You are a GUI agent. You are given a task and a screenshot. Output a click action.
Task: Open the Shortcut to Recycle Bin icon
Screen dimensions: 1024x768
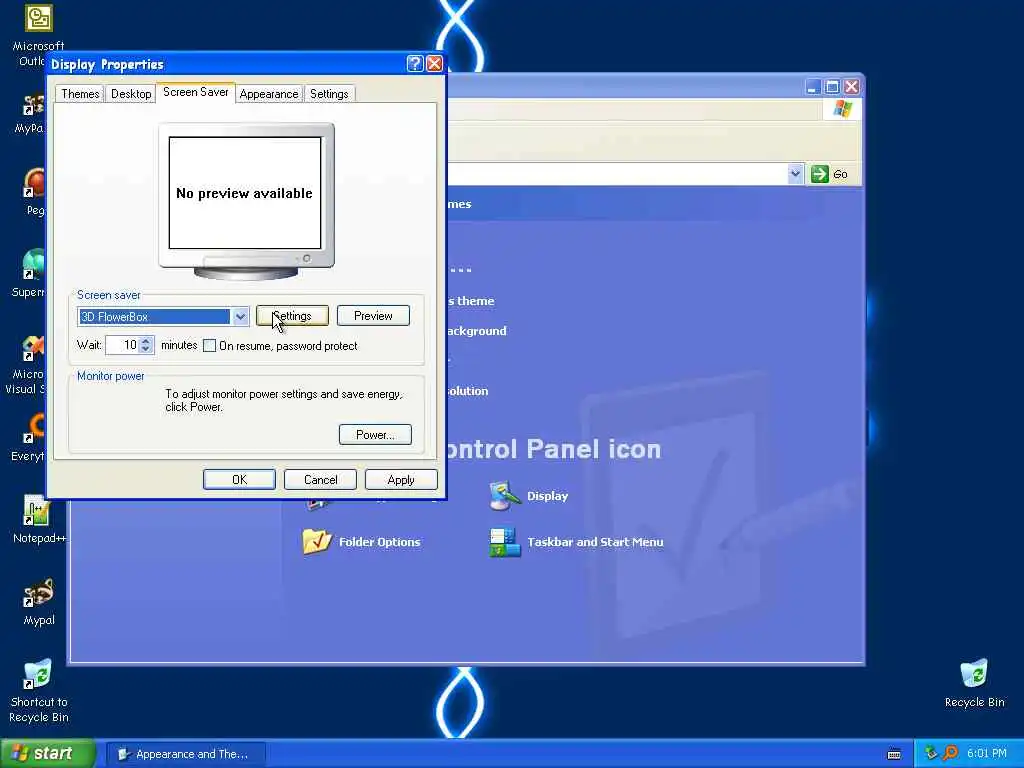37,674
